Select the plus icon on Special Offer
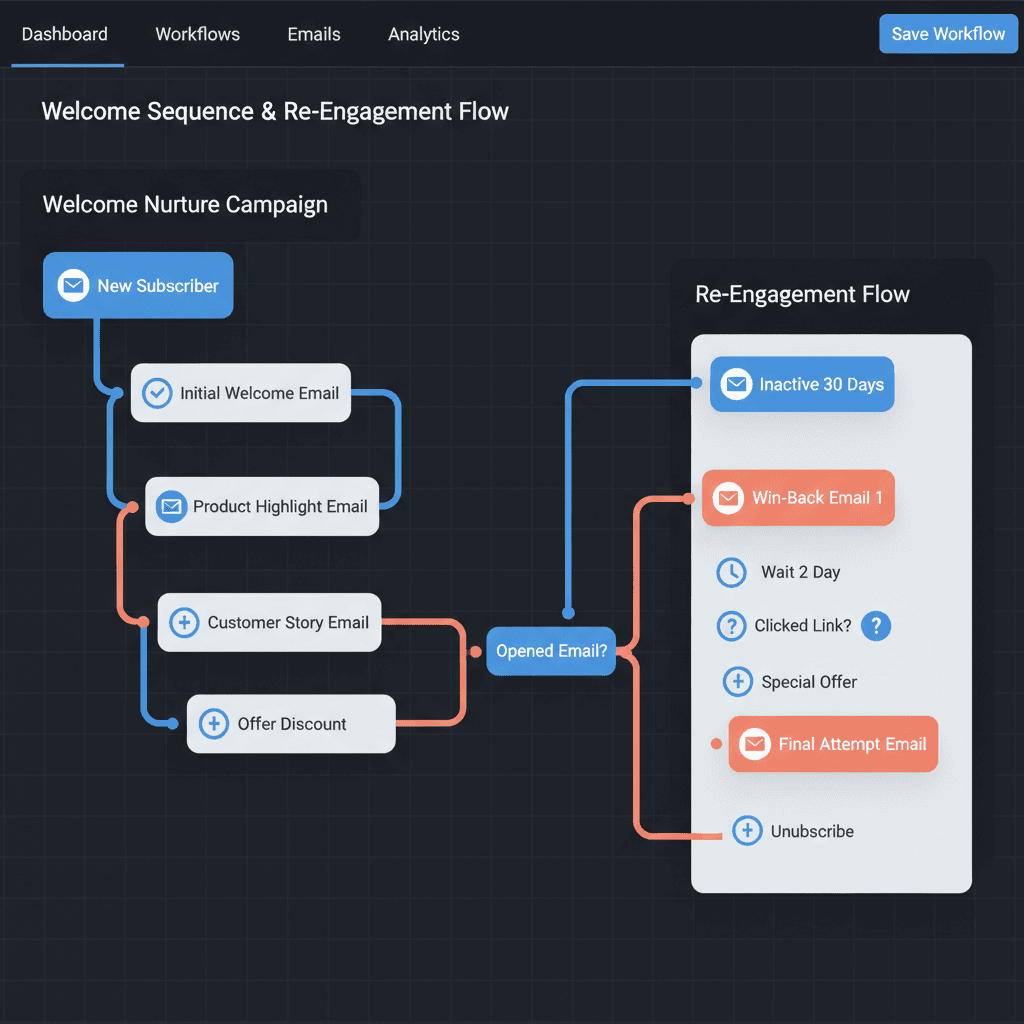Screen dimensions: 1024x1024 737,681
